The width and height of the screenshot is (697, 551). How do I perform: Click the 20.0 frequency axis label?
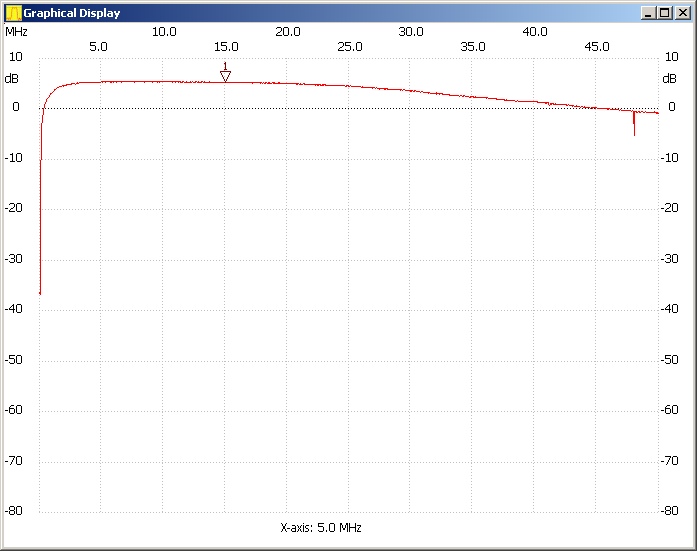tap(288, 31)
